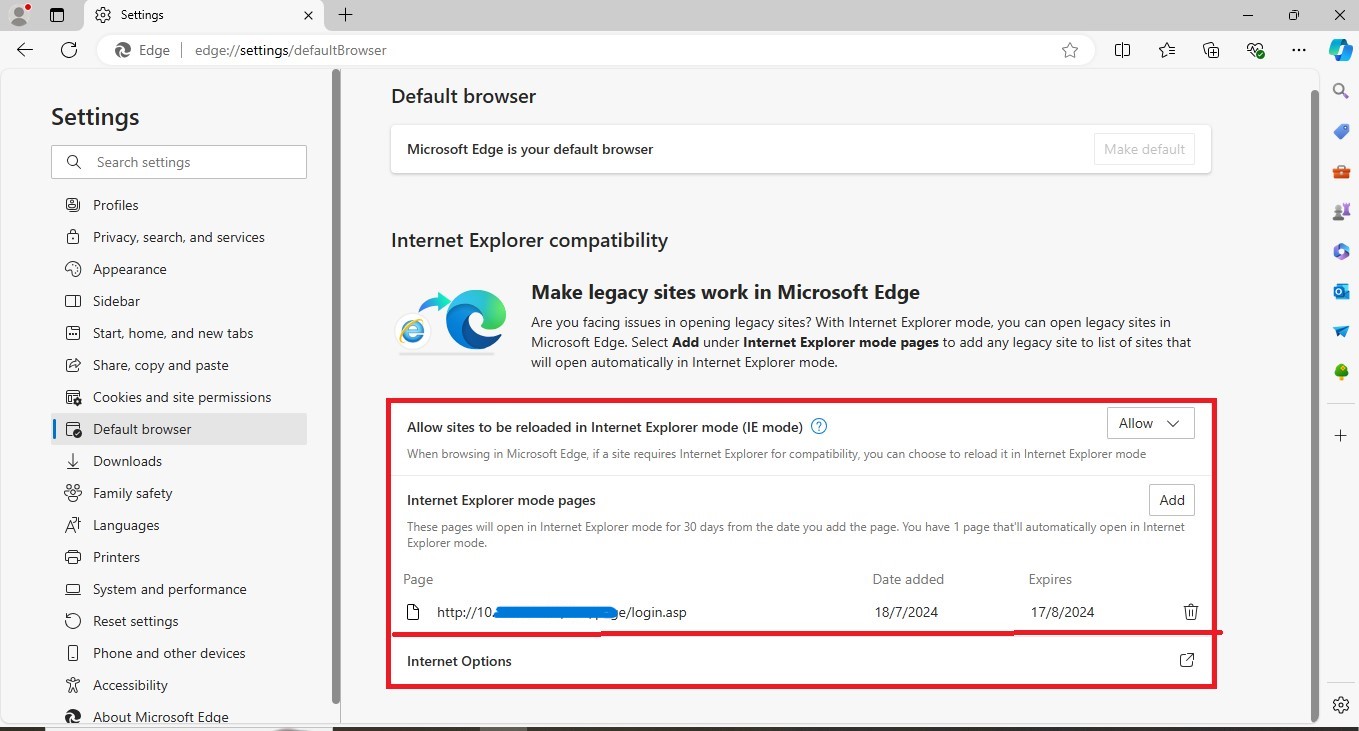Click the date added 18/7/2024
This screenshot has height=731, width=1359.
point(906,612)
